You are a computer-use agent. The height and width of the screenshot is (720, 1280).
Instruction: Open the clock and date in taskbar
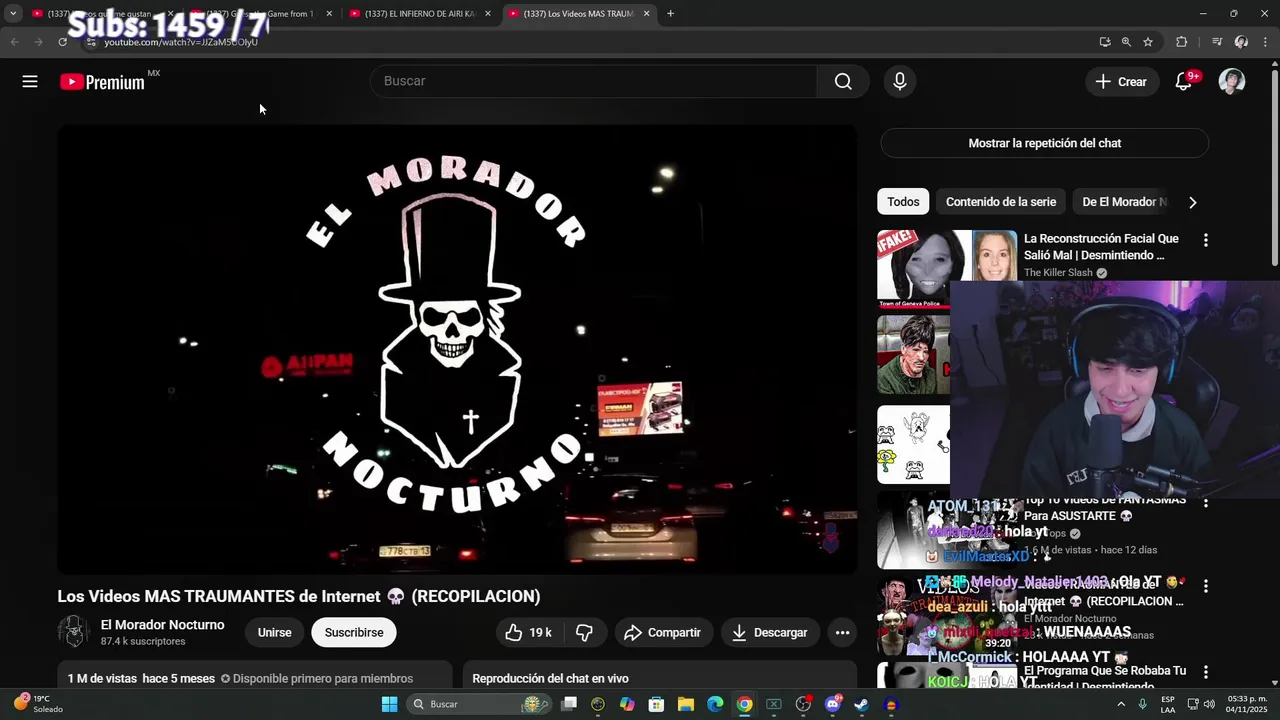[x=1247, y=704]
